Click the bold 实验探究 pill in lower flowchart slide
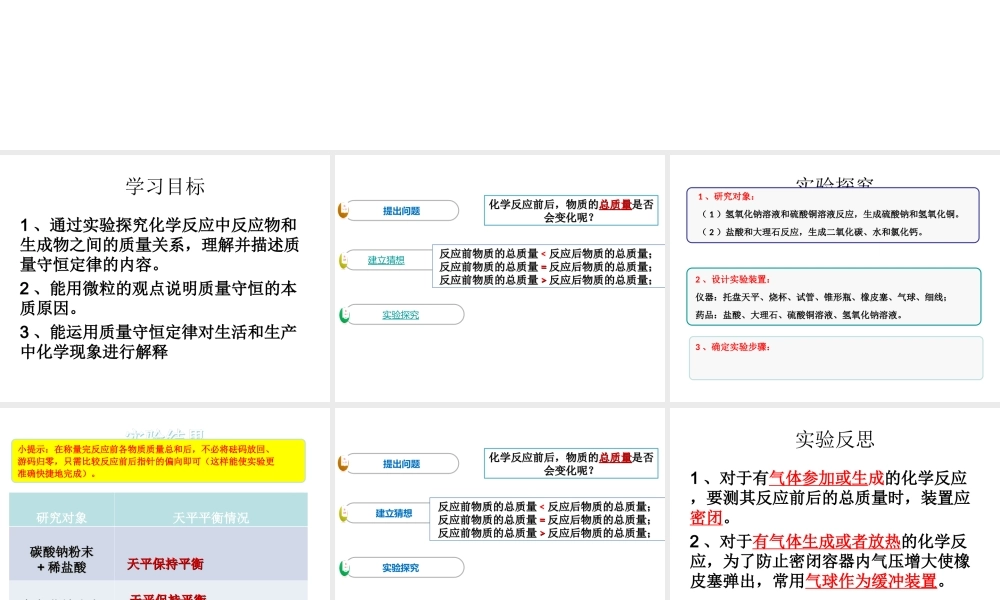The height and width of the screenshot is (600, 1000). (401, 567)
